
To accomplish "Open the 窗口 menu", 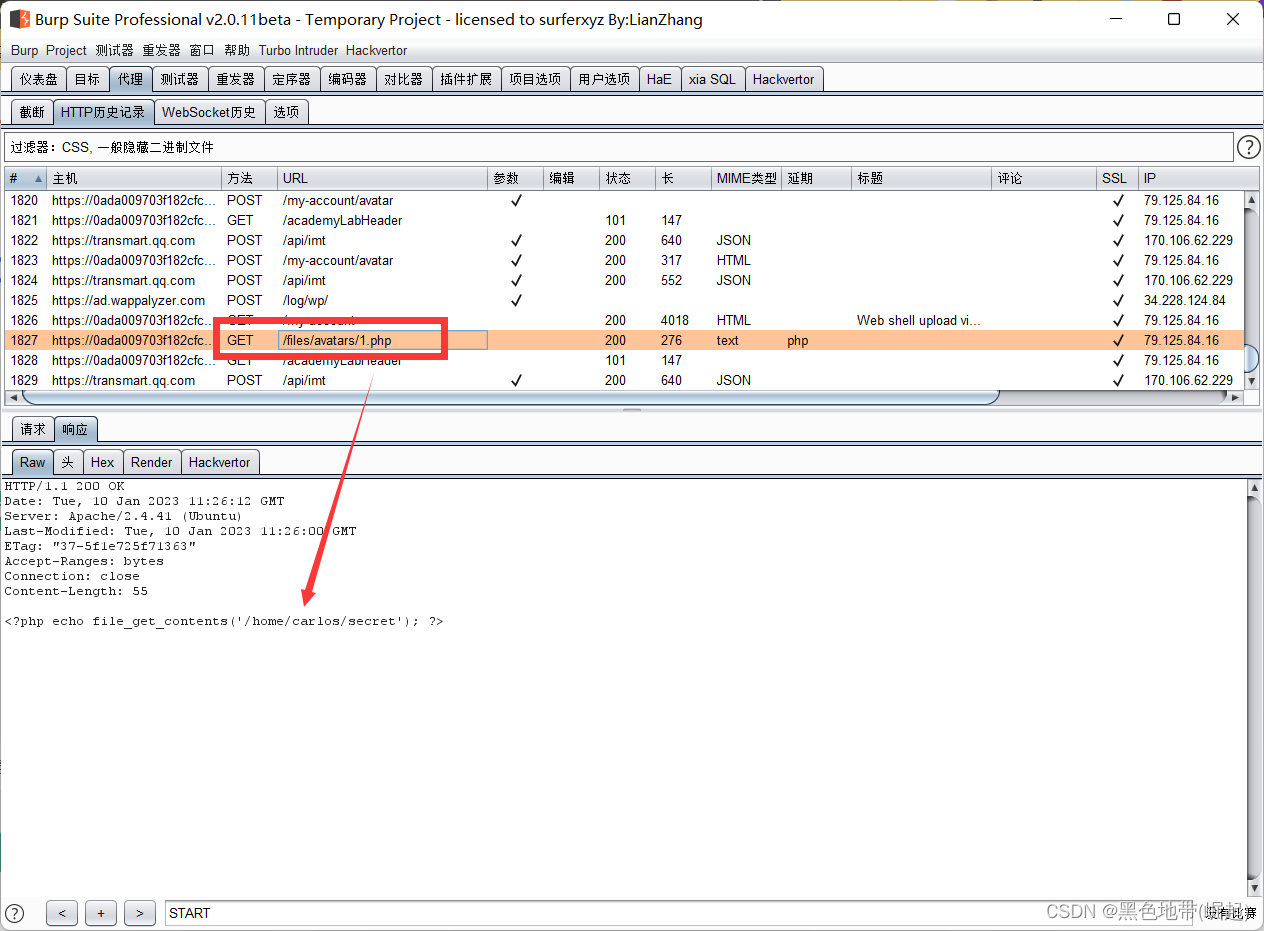I will click(x=202, y=50).
